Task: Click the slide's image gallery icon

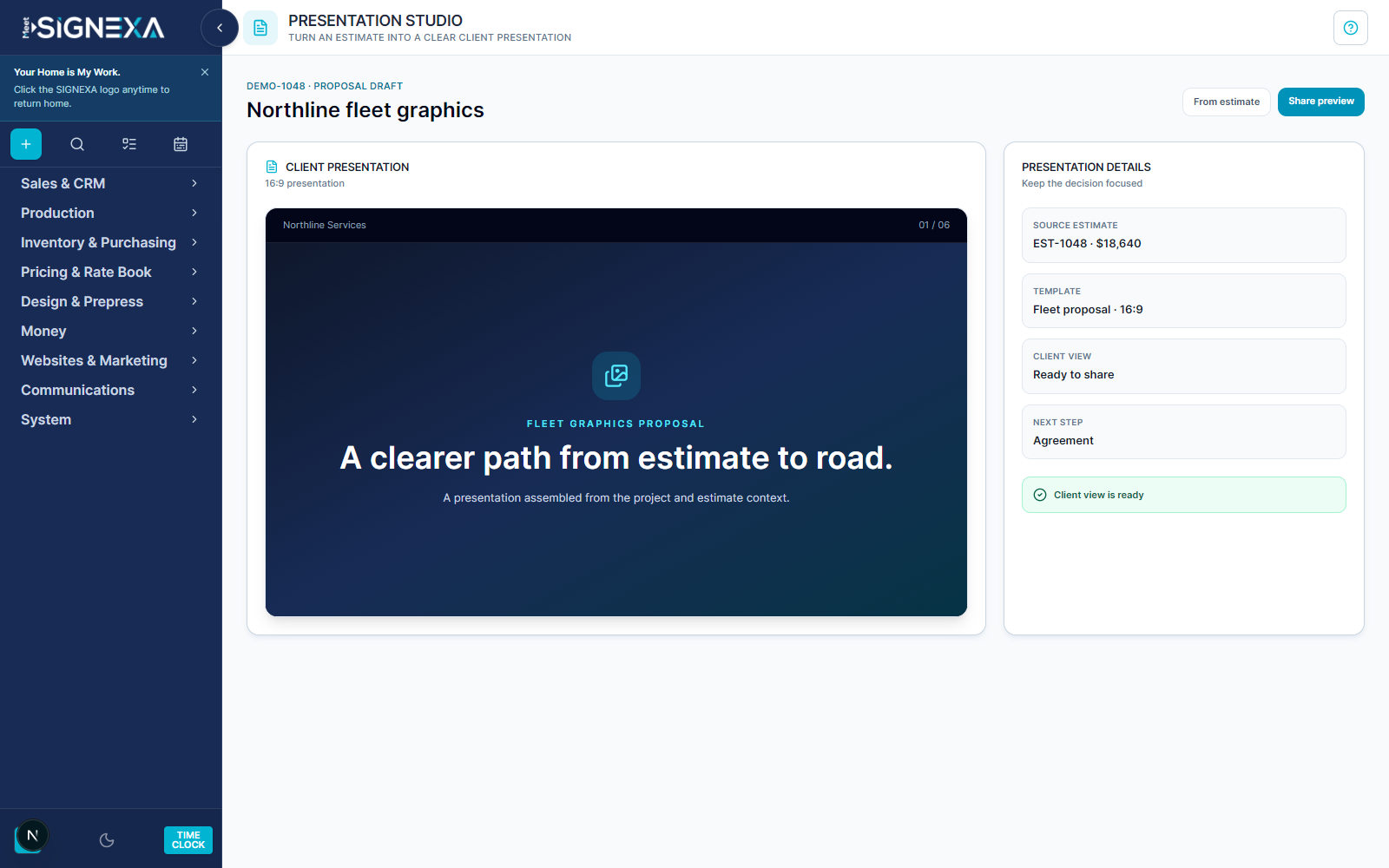Action: 616,376
